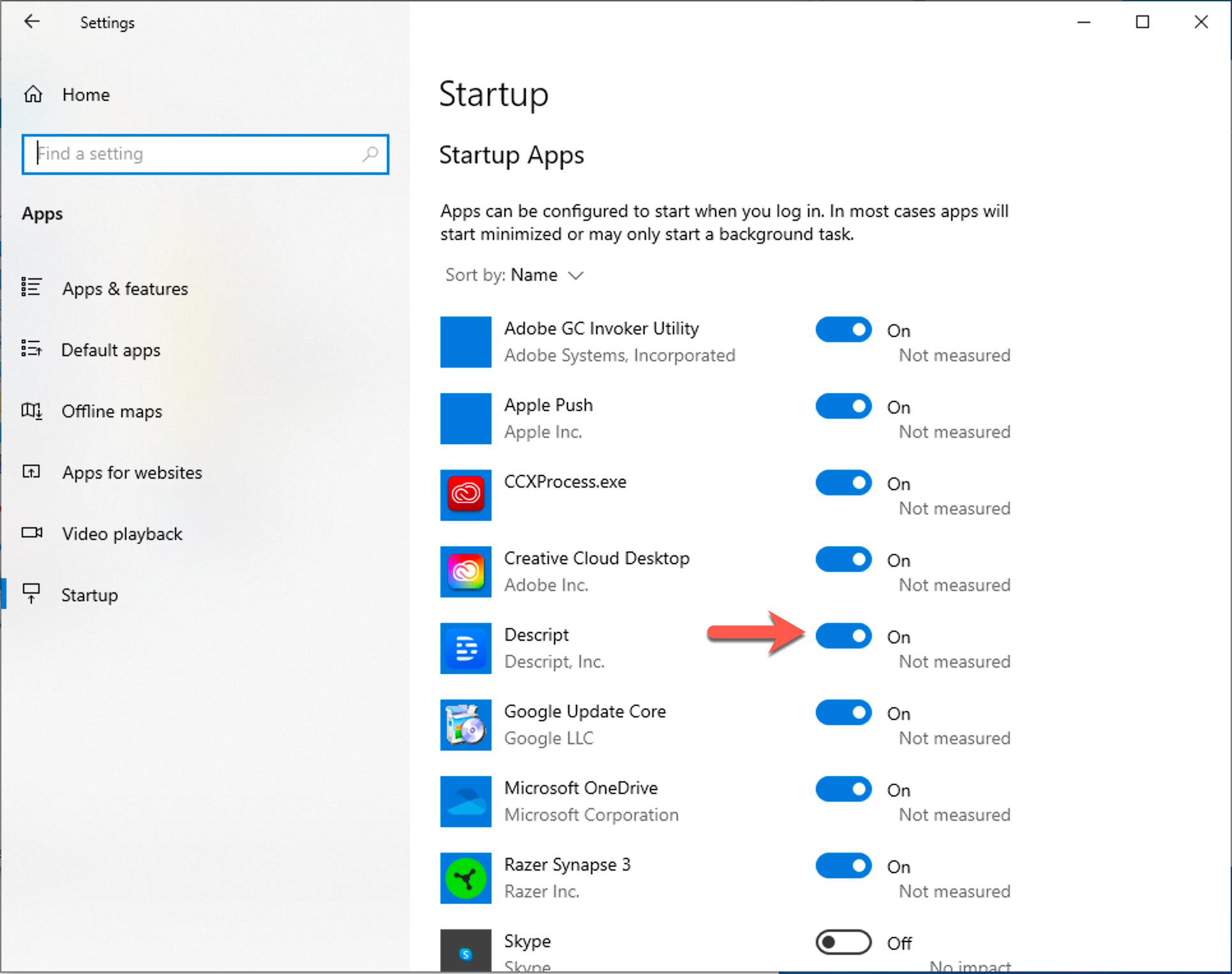Click the Razer Synapse 3 green icon
Image resolution: width=1232 pixels, height=974 pixels.
click(465, 878)
